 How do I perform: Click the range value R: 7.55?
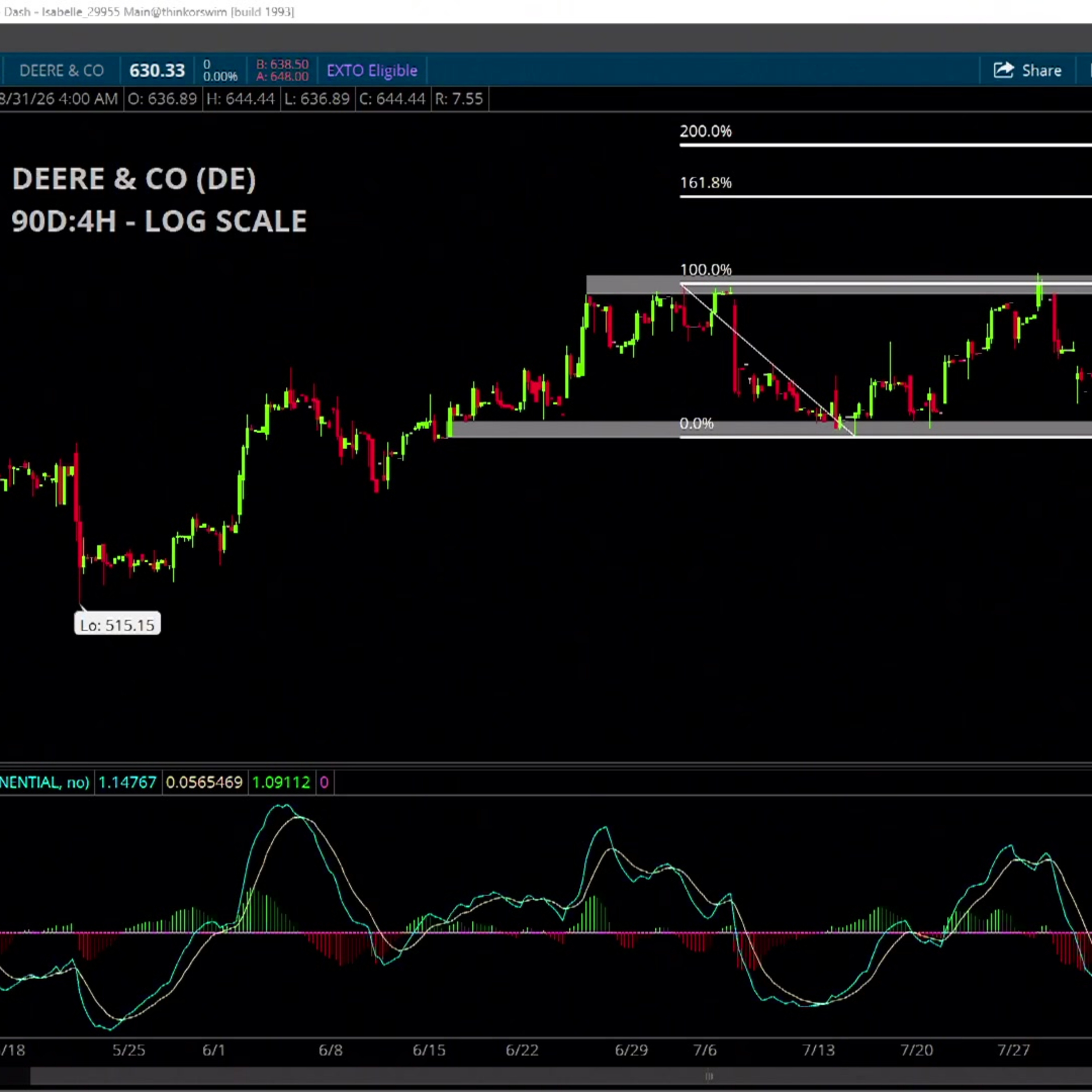[x=458, y=99]
